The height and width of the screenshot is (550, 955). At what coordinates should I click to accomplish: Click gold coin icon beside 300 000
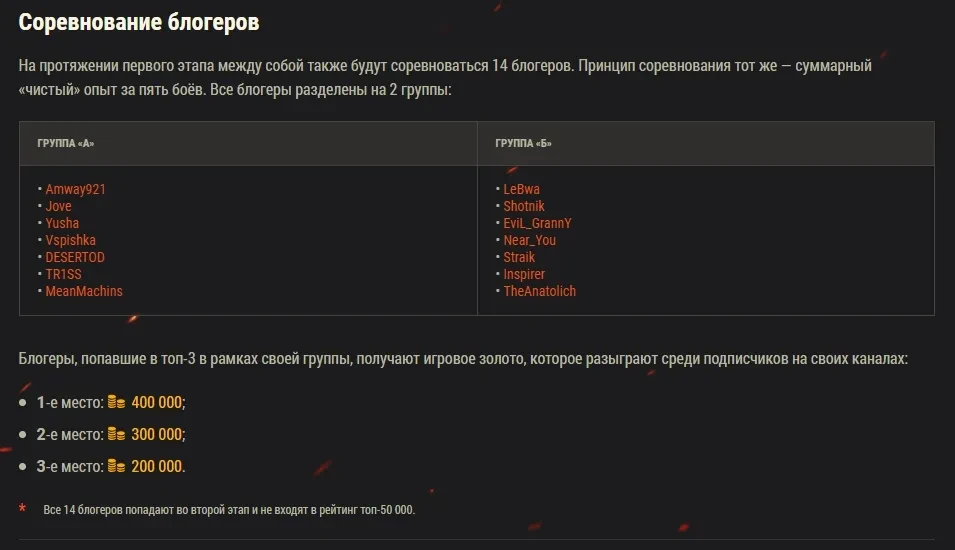pyautogui.click(x=116, y=435)
